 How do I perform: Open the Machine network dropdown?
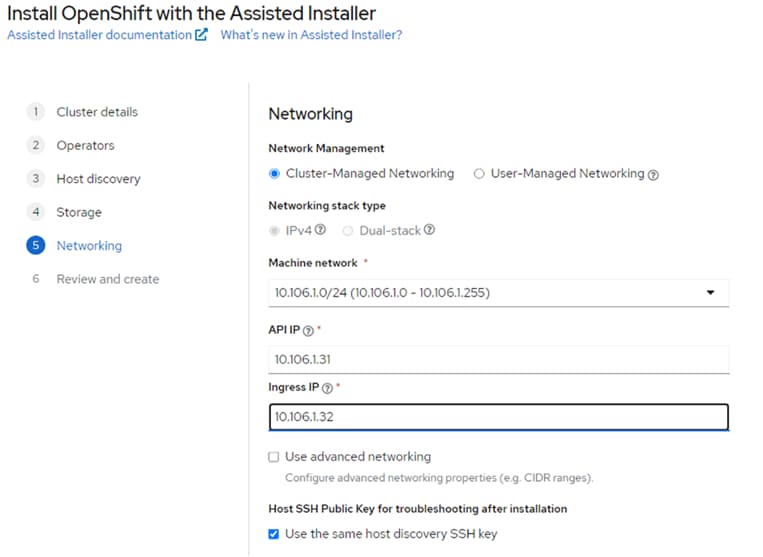pyautogui.click(x=499, y=293)
